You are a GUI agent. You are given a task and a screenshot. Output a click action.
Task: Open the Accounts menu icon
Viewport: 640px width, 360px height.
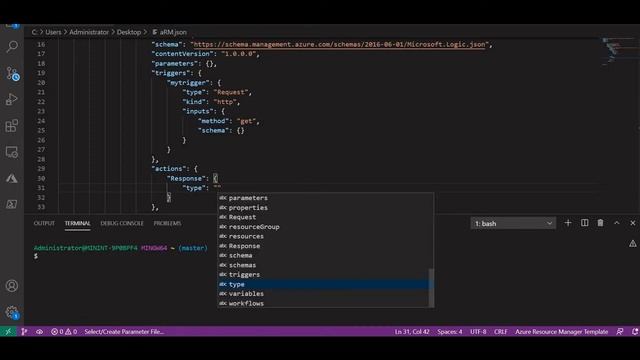(12, 286)
